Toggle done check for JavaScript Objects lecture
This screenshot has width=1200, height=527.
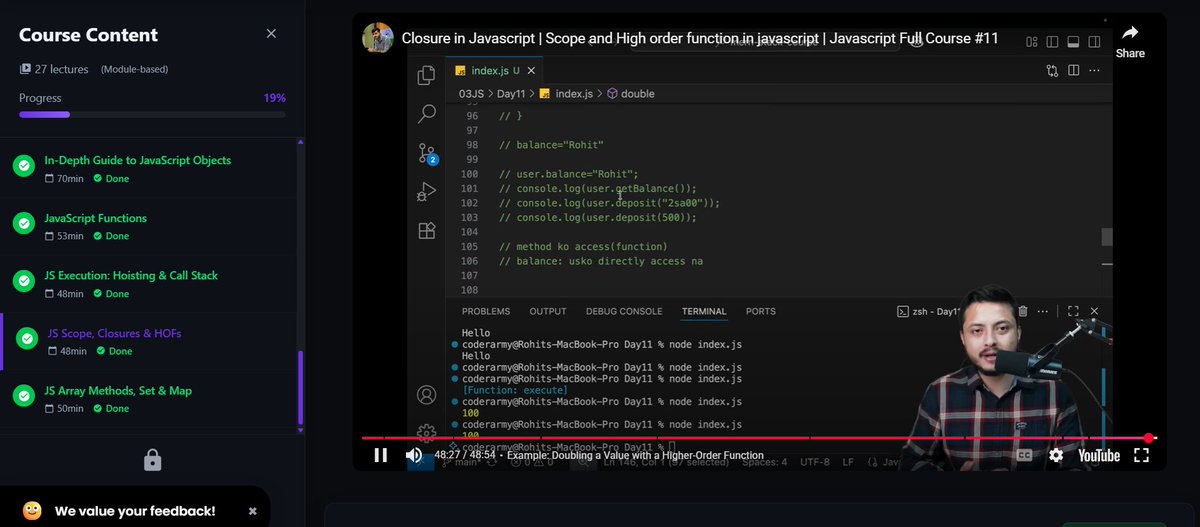click(x=24, y=167)
